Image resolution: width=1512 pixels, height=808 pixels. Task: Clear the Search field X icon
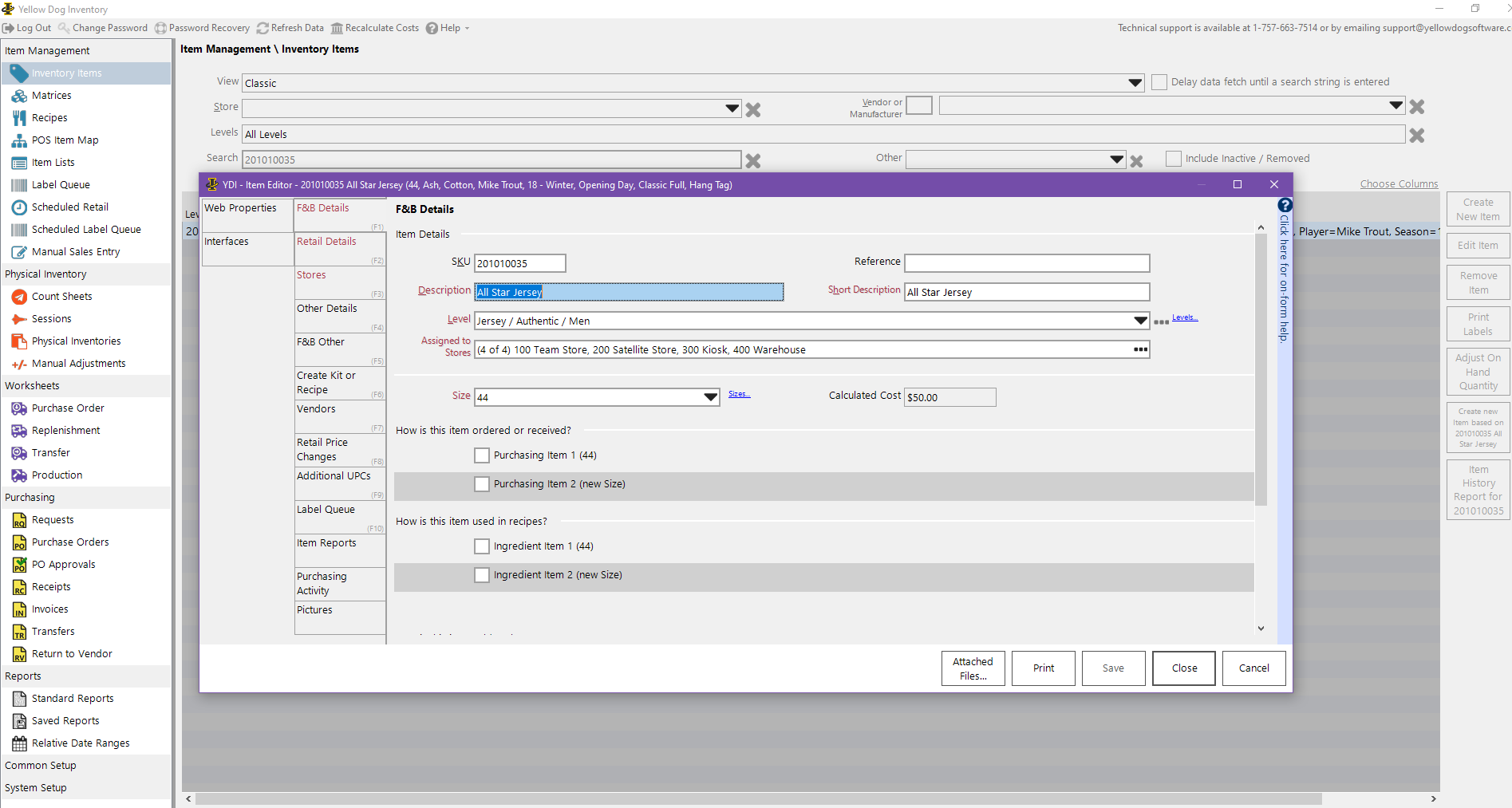pos(752,160)
